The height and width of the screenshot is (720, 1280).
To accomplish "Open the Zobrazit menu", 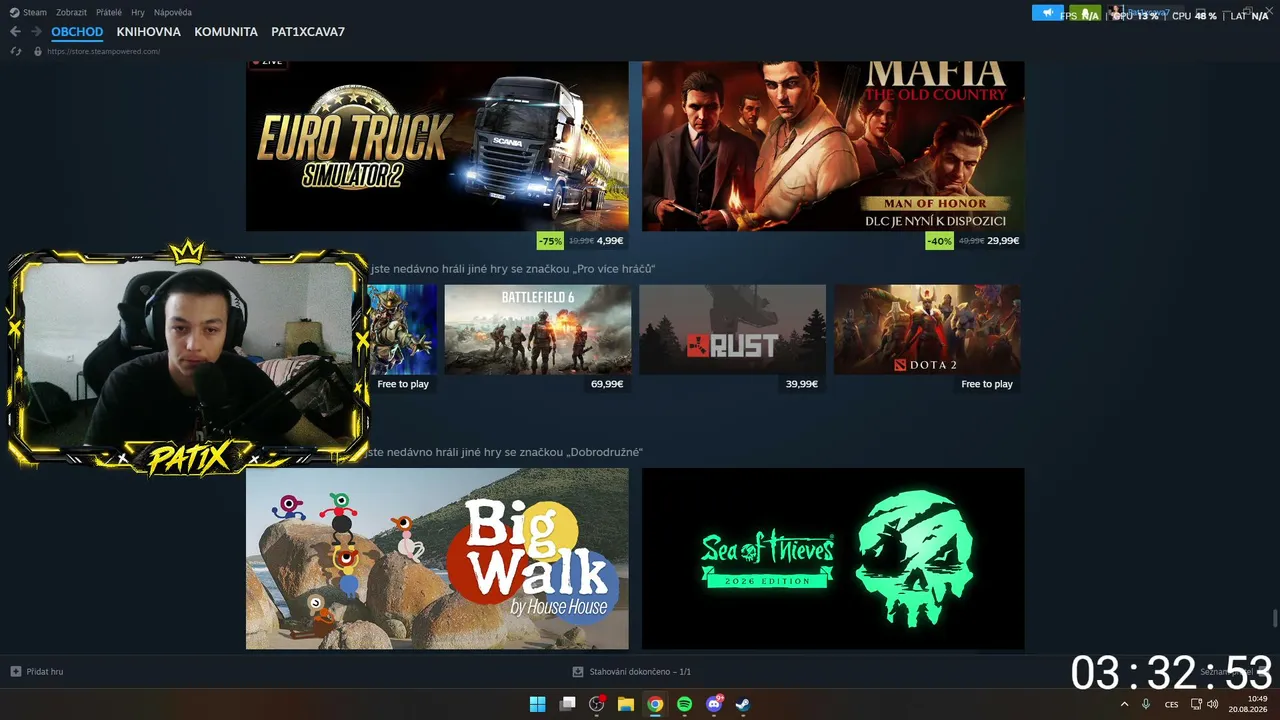I will 71,12.
